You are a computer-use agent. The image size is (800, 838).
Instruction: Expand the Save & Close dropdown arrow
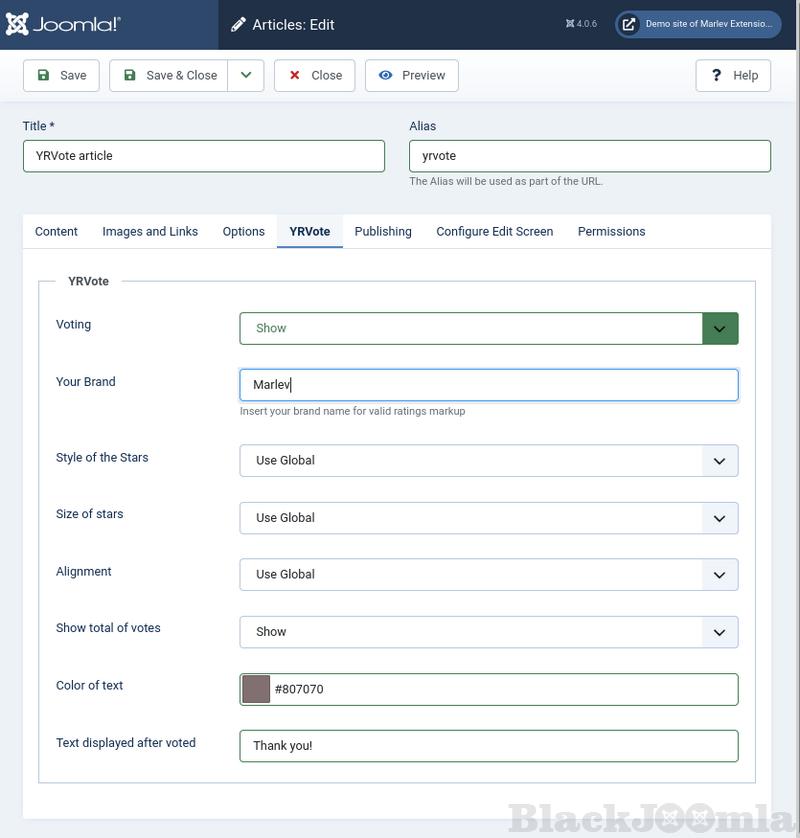coord(245,75)
